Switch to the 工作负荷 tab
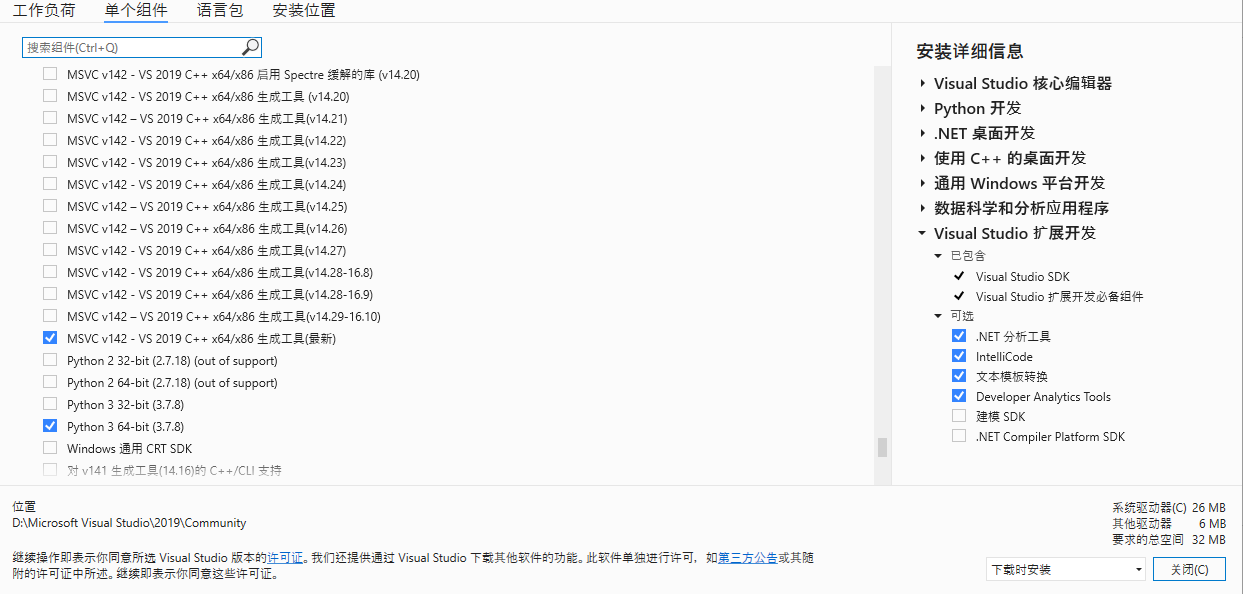Screen dimensions: 1243x594 pyautogui.click(x=45, y=11)
